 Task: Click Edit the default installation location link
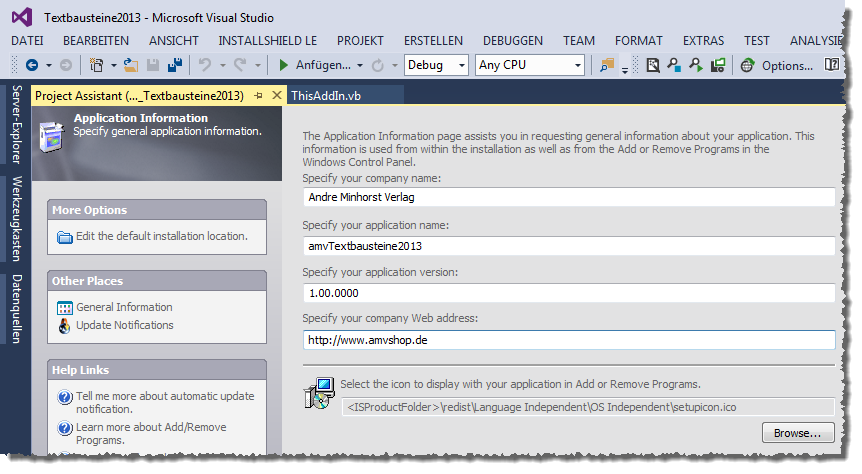click(x=162, y=236)
